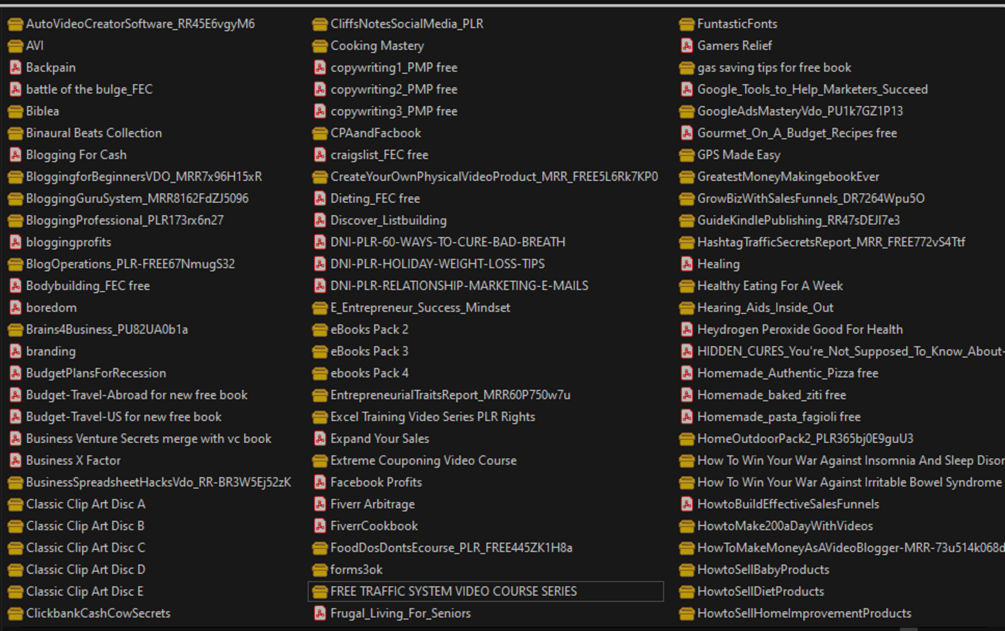Click the PDF icon for battle of the bulge_FEC
The width and height of the screenshot is (1005, 631).
(x=15, y=90)
